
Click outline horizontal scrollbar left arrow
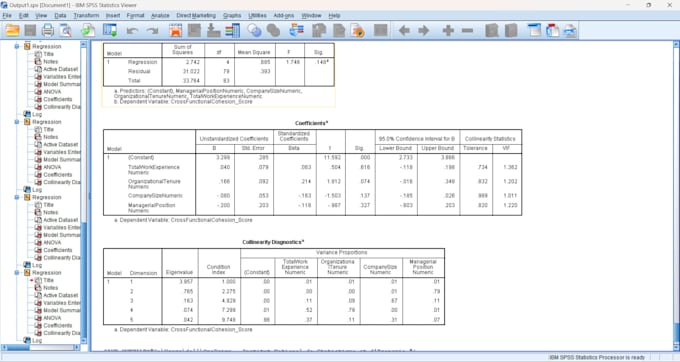point(4,347)
